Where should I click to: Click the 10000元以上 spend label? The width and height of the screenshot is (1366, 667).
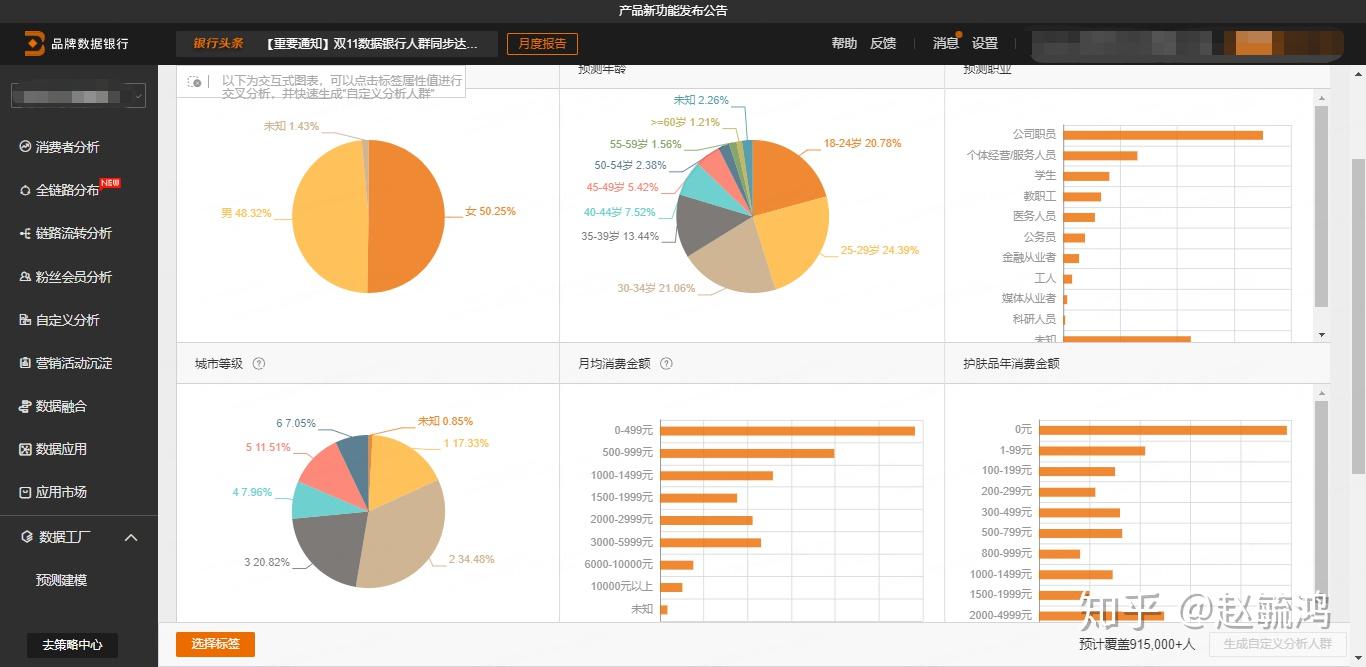pyautogui.click(x=621, y=587)
